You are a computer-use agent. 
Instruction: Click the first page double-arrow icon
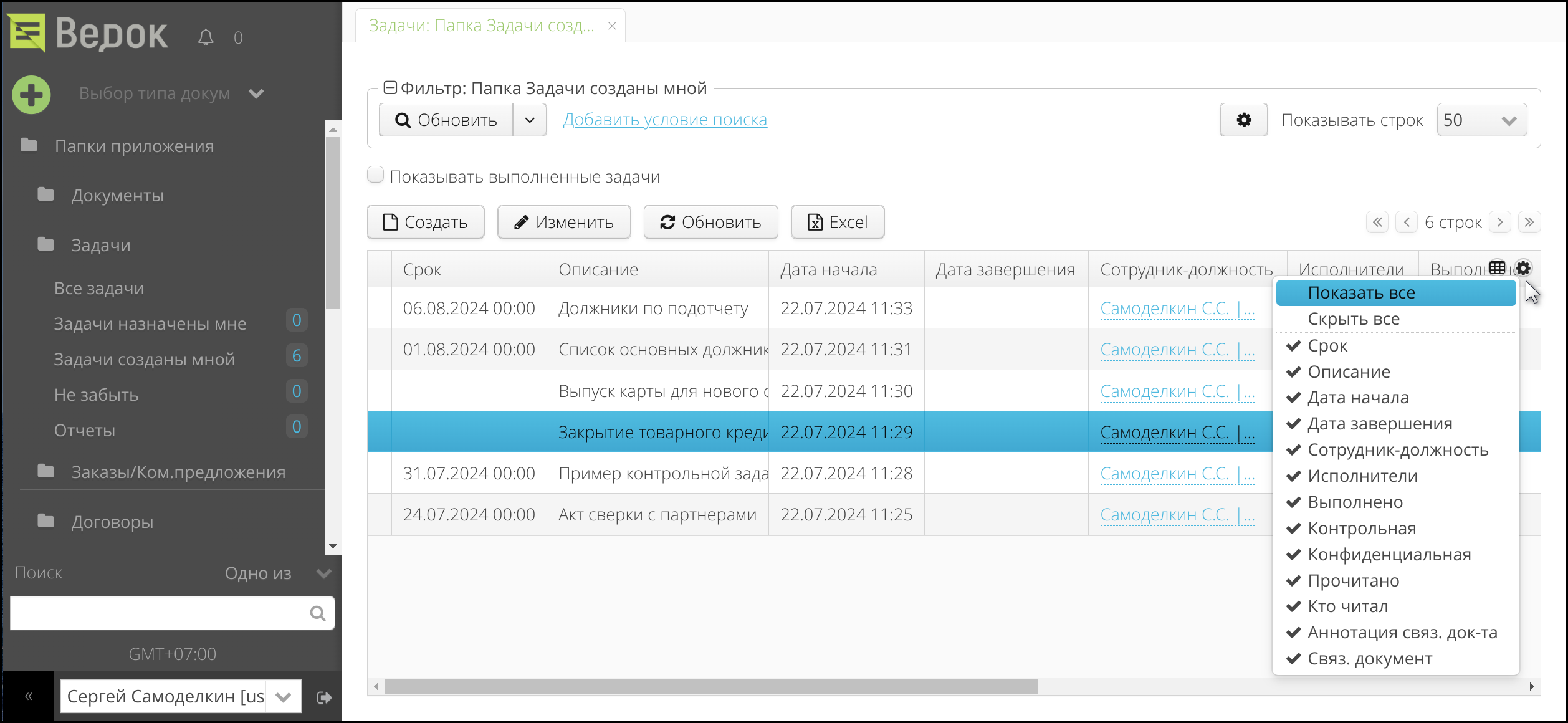click(x=1377, y=222)
